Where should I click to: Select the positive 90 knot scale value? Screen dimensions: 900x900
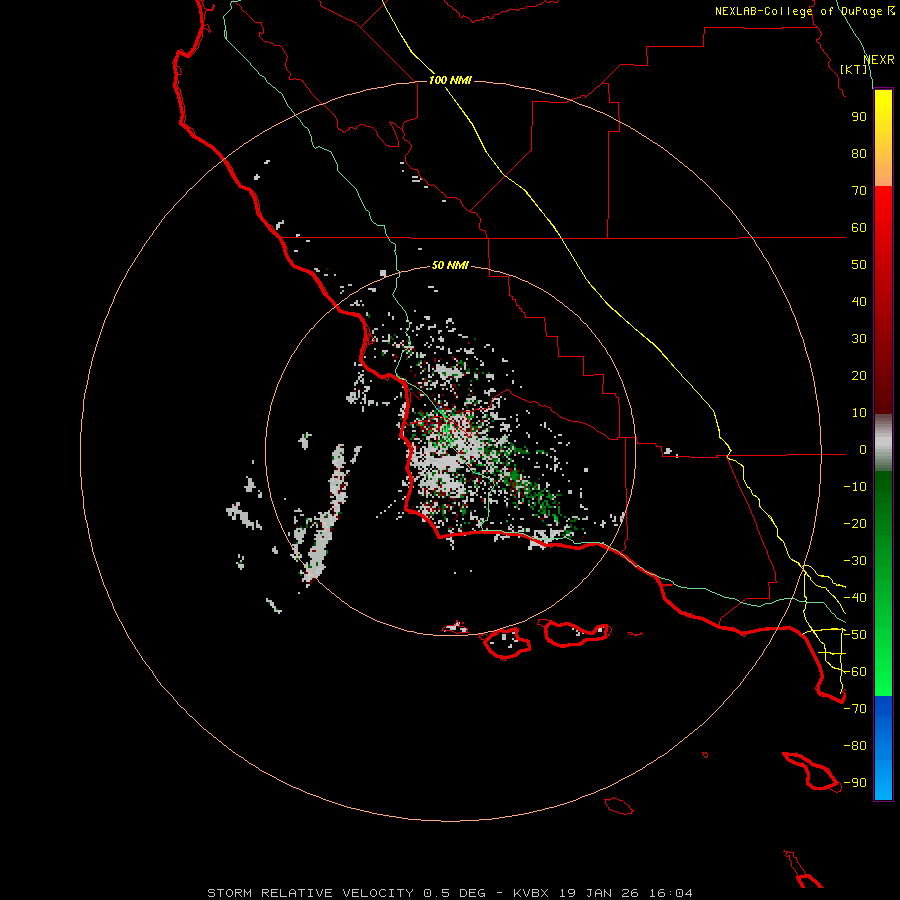[x=859, y=117]
